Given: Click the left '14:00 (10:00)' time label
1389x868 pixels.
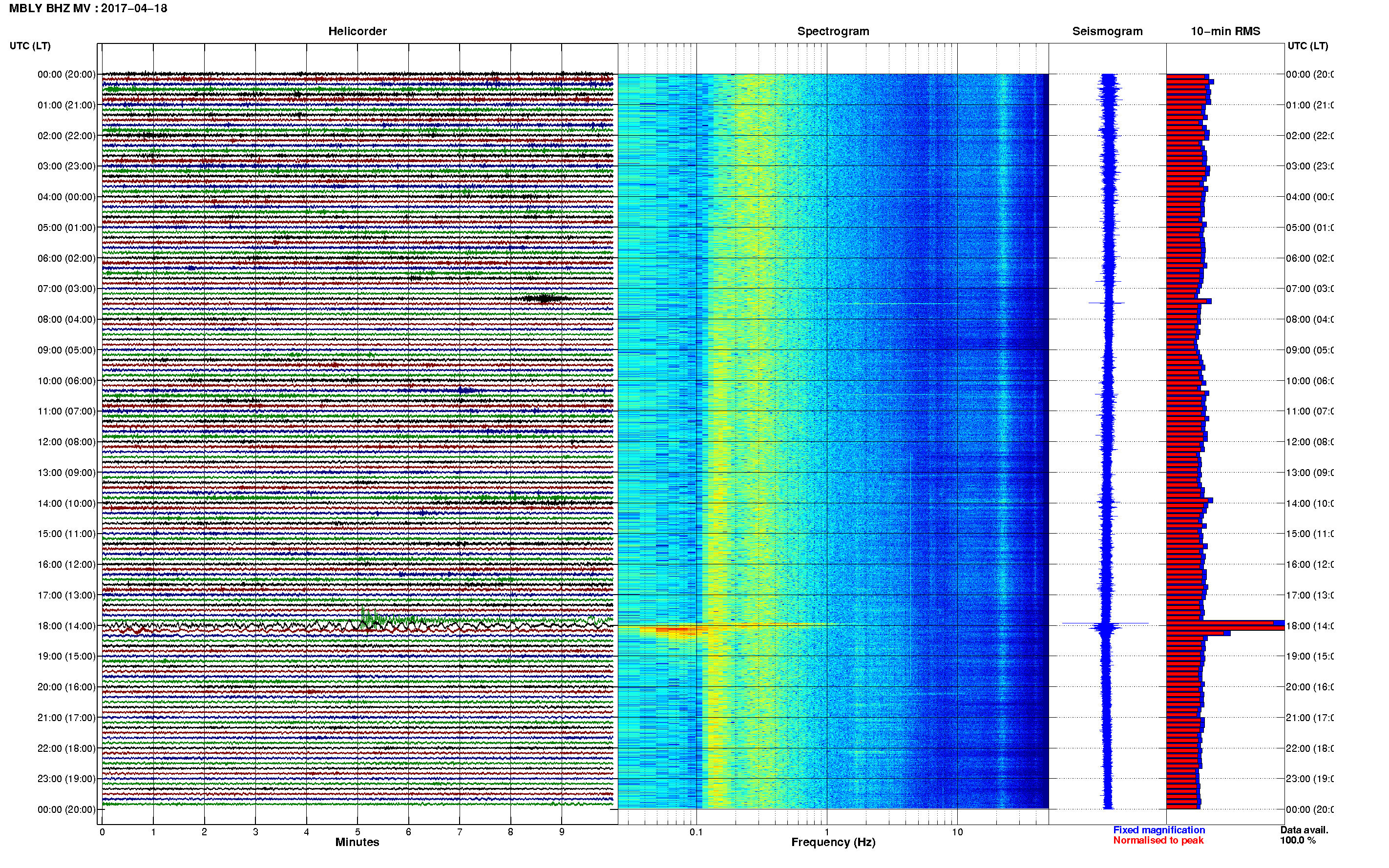Looking at the screenshot, I should point(66,503).
